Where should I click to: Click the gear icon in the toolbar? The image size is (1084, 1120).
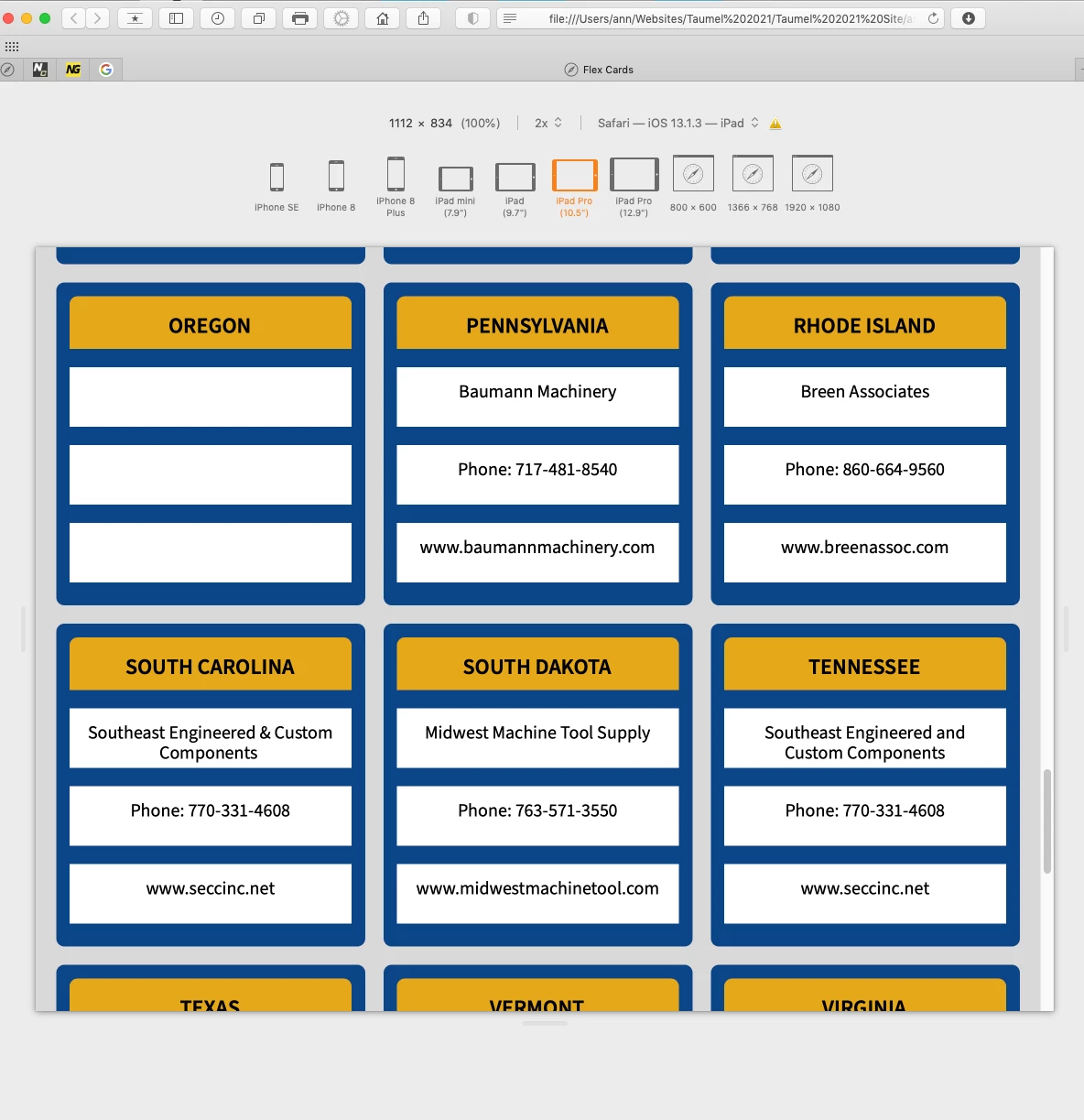click(x=341, y=18)
